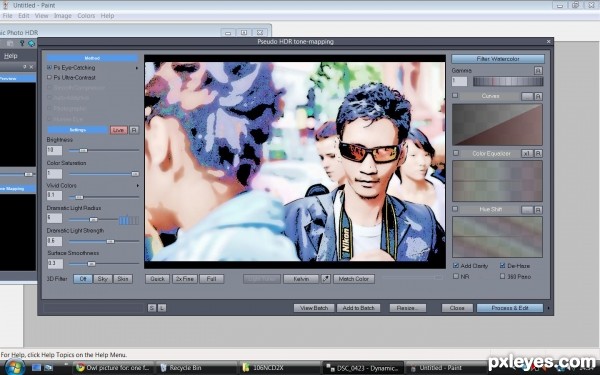Reset Gamma with its R button
The width and height of the screenshot is (600, 375).
tap(538, 70)
